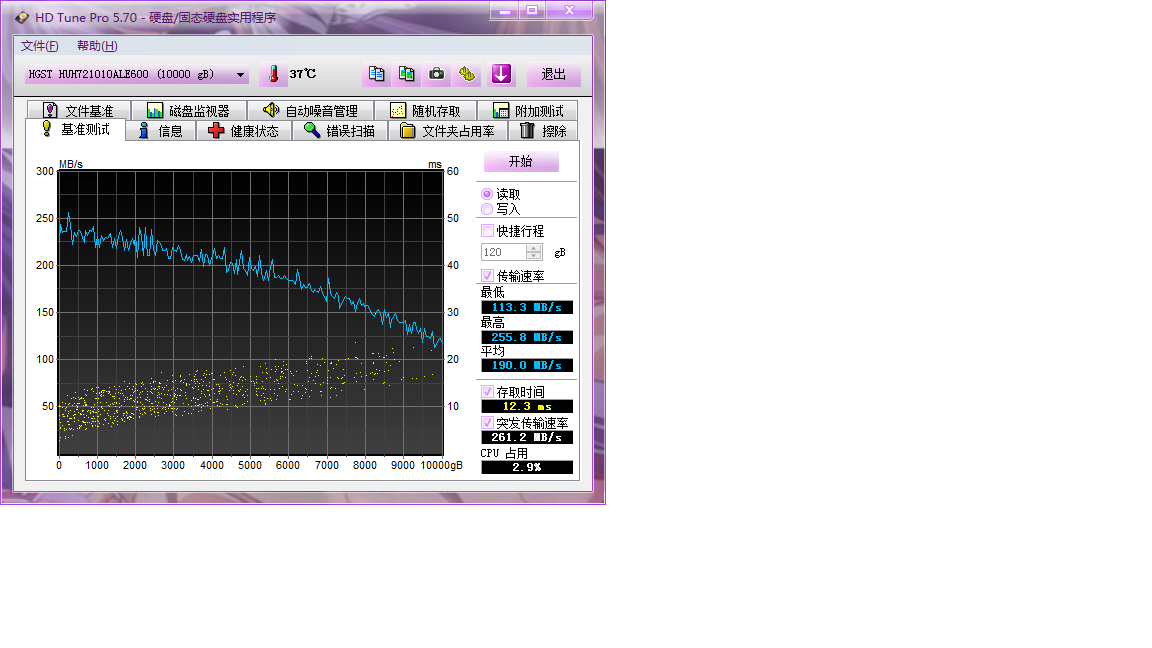Viewport: 1152px width, 648px height.
Task: Open the 帮助 help menu
Action: click(x=97, y=46)
